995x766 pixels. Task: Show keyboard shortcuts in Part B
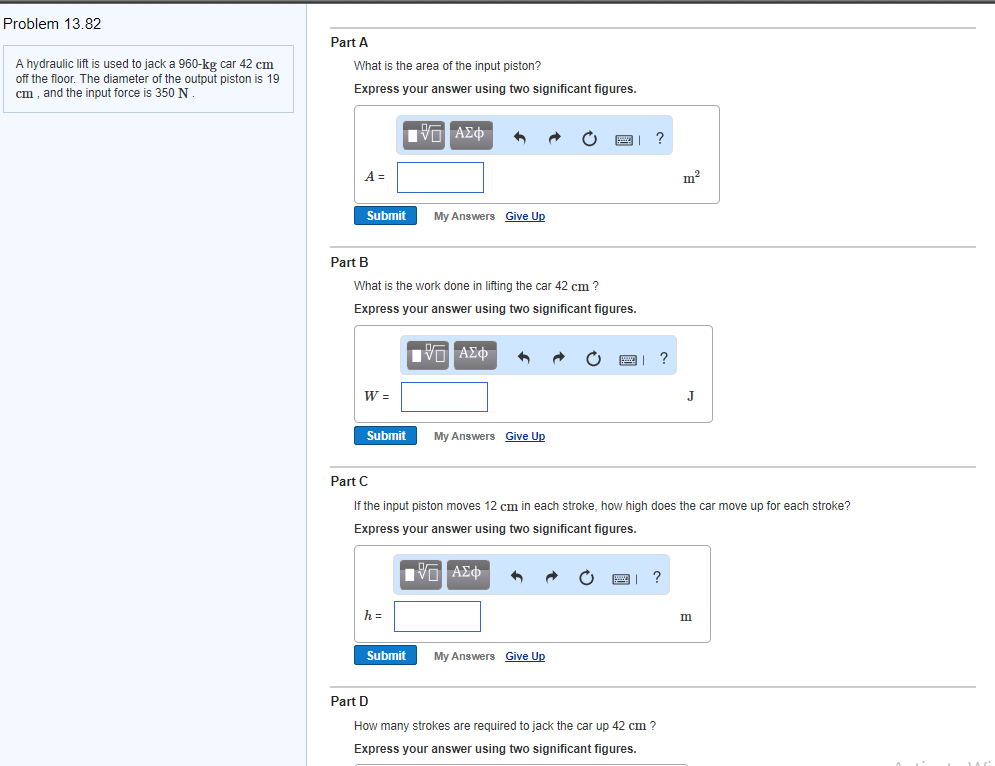point(628,360)
